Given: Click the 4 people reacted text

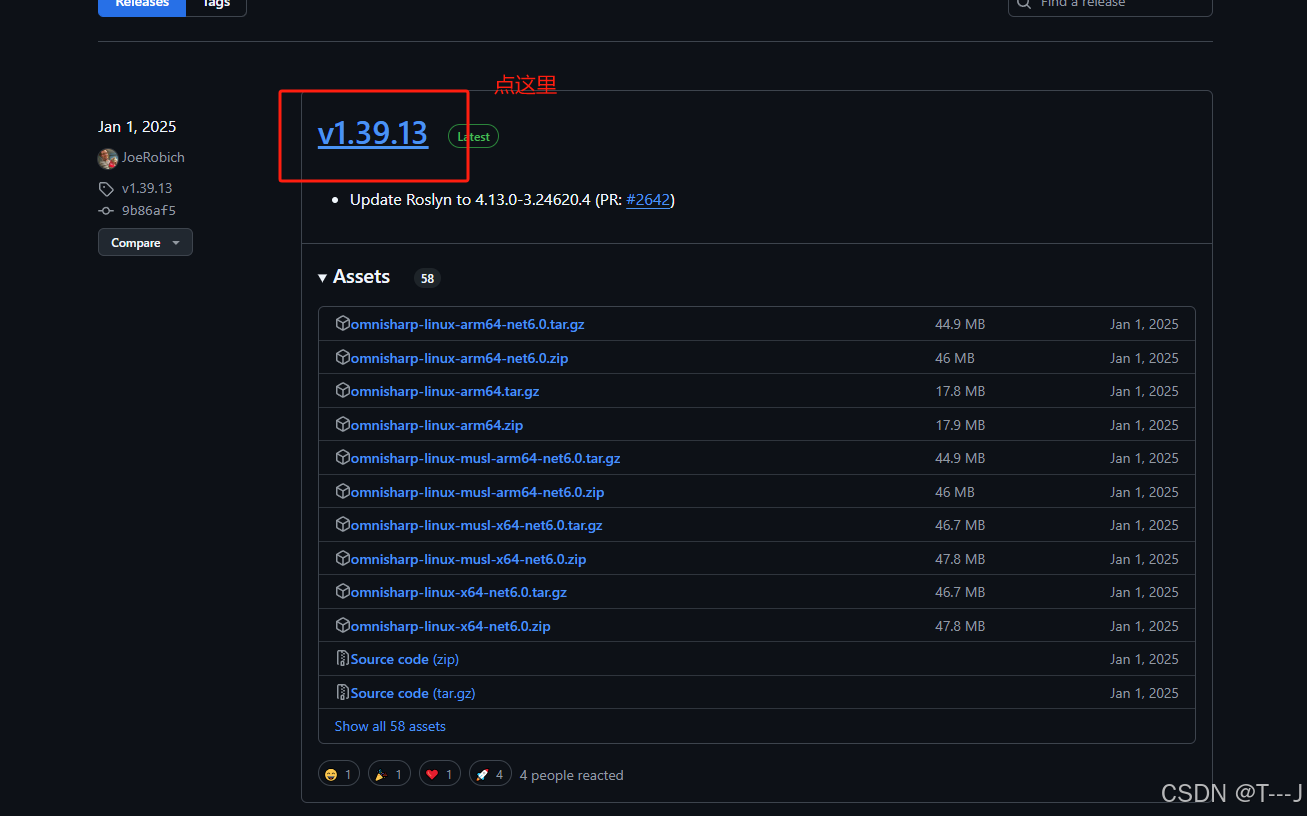Looking at the screenshot, I should point(571,775).
